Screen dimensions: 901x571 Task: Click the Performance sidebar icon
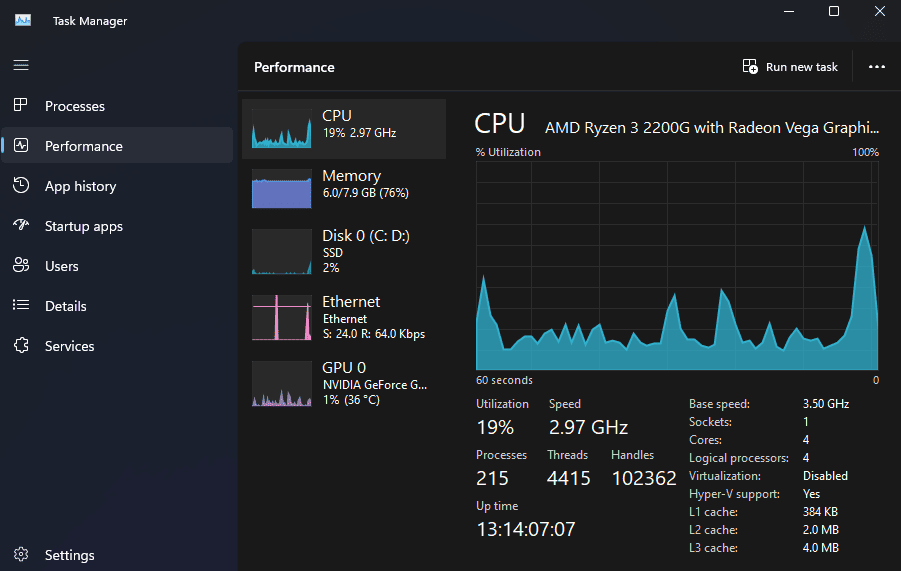tap(21, 145)
